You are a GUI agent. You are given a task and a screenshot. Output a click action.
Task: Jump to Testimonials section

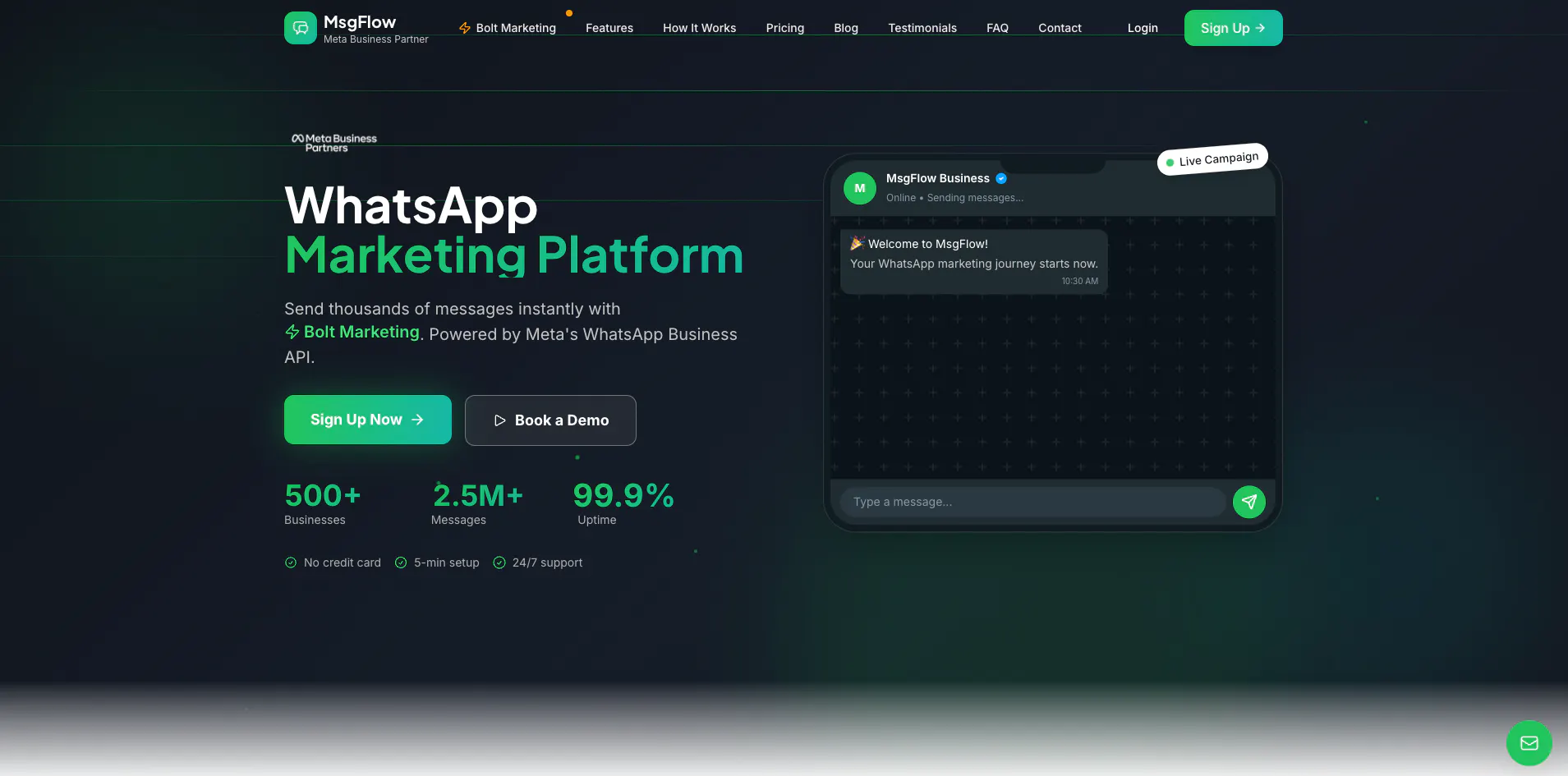coord(922,28)
